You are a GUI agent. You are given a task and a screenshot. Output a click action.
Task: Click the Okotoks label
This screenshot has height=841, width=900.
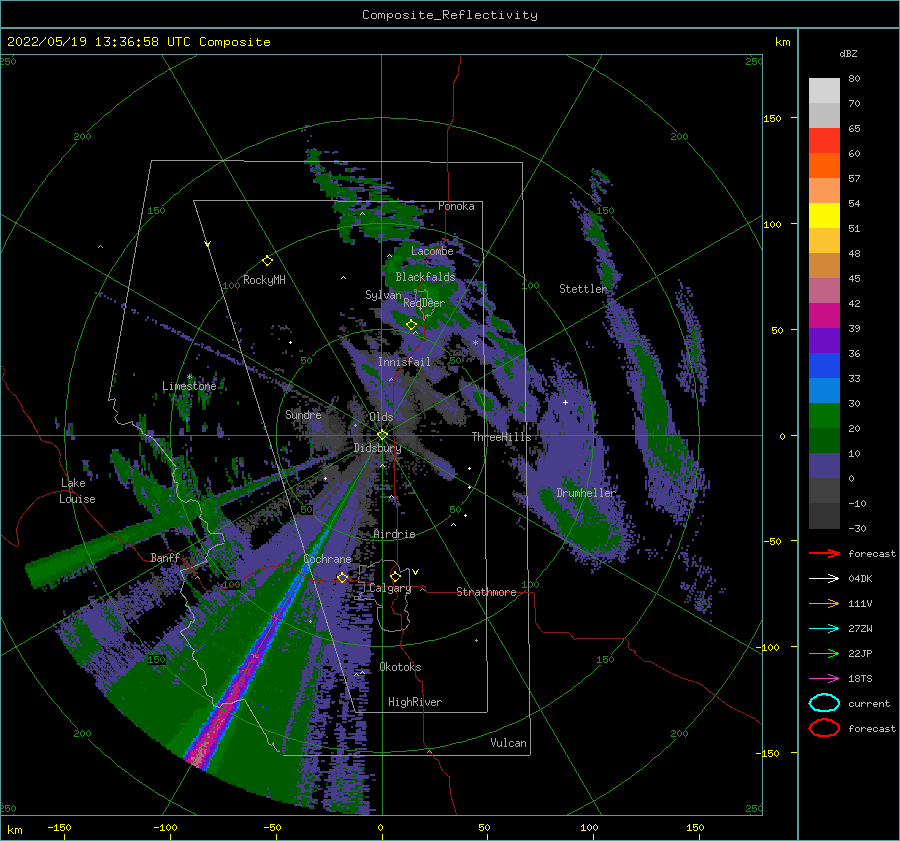coord(400,667)
